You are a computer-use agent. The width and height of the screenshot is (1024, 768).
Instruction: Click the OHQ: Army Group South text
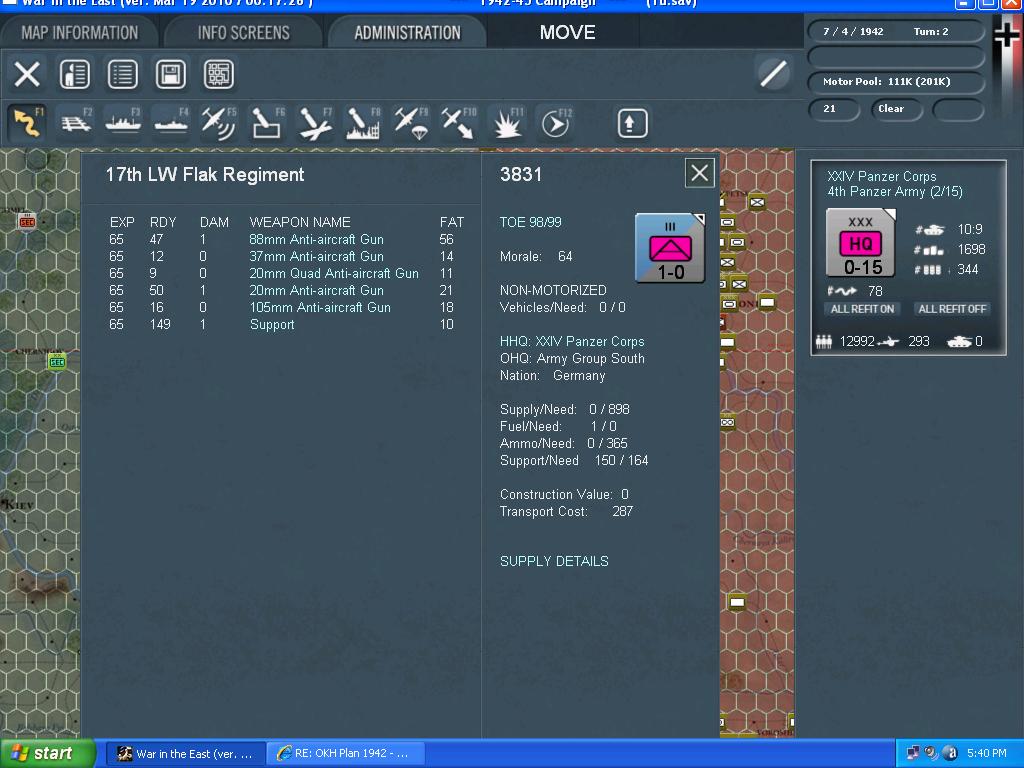[572, 358]
